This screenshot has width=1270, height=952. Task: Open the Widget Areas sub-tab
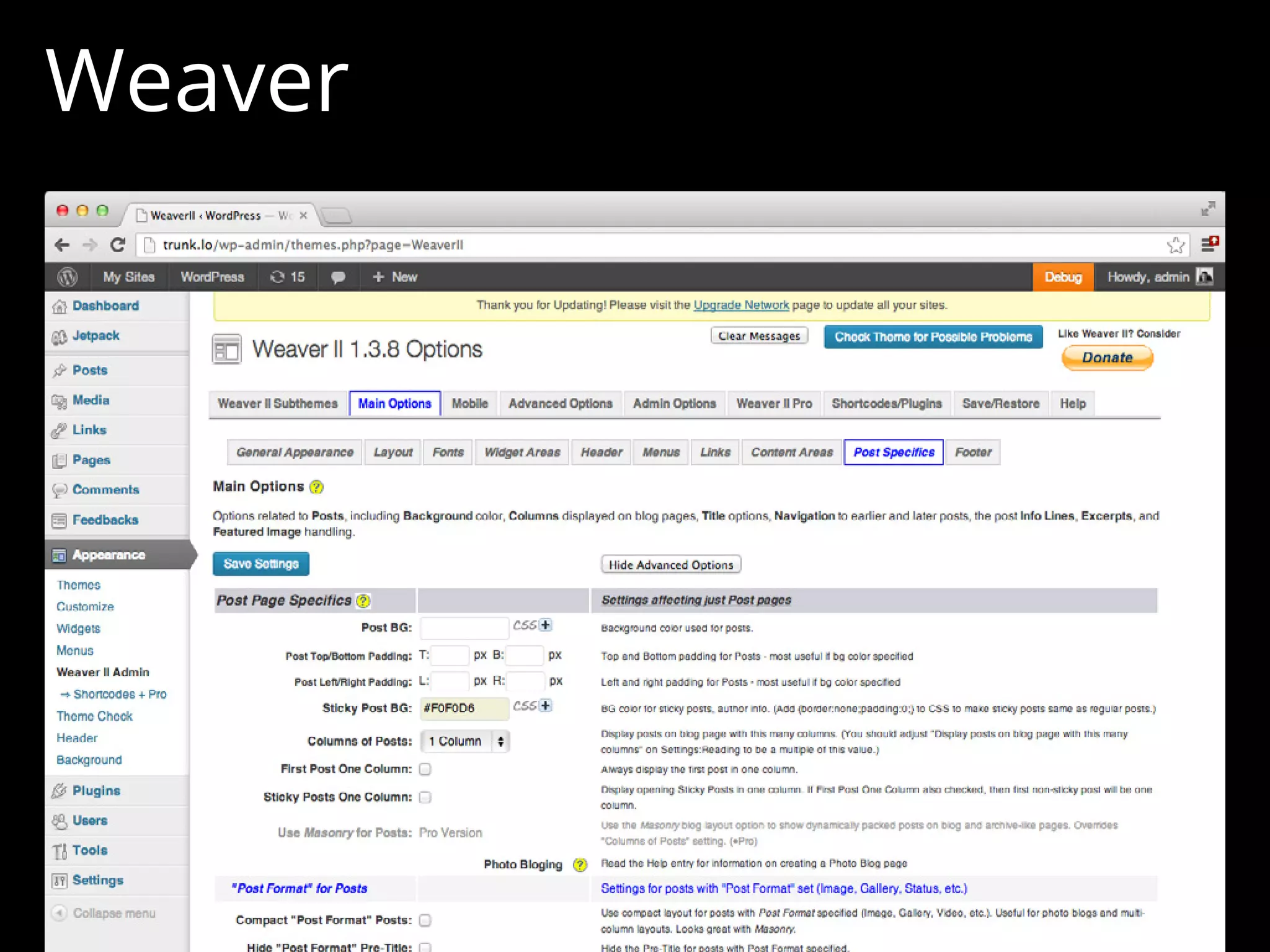(x=522, y=452)
